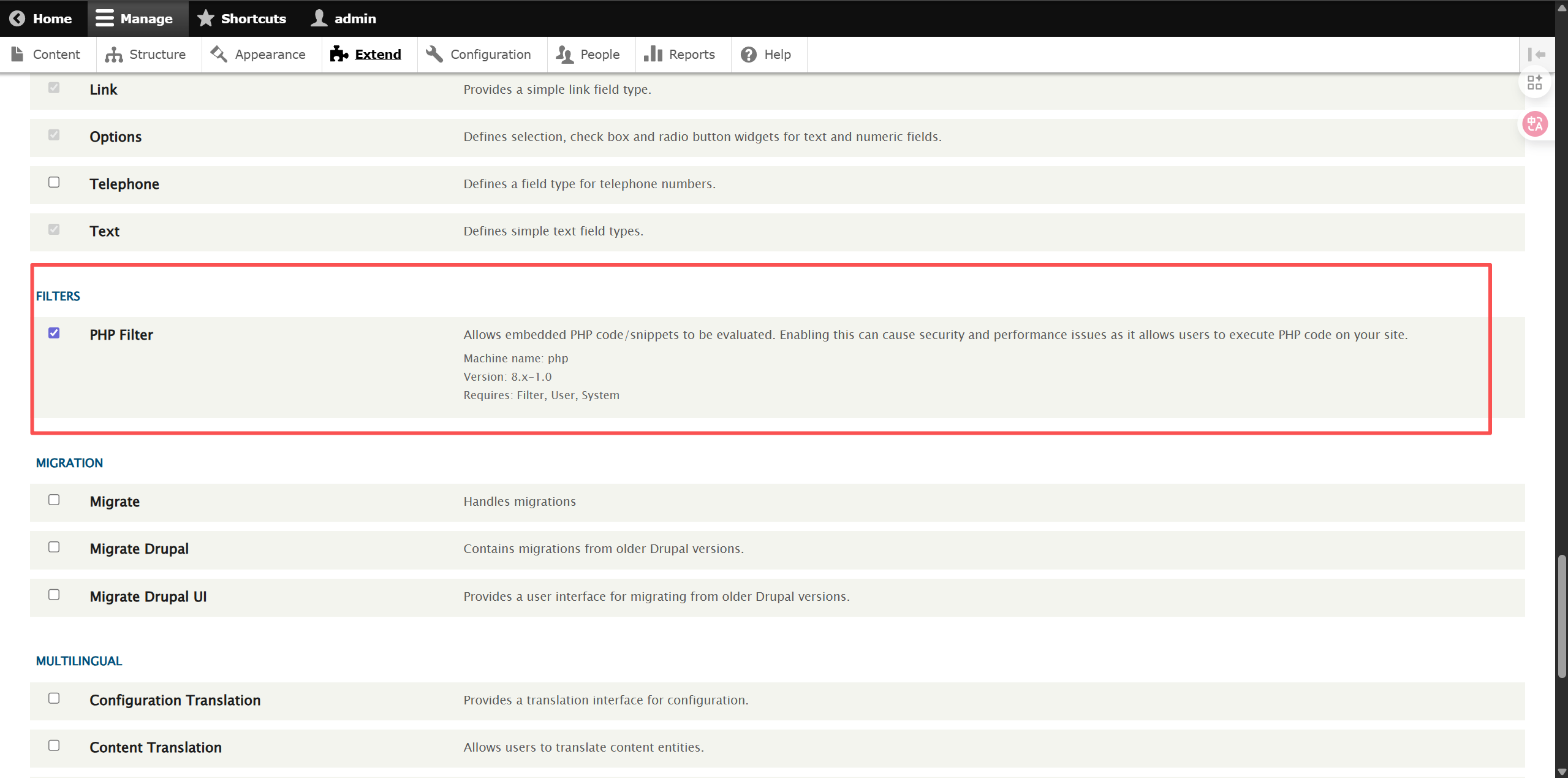Click the People users icon

coord(565,55)
